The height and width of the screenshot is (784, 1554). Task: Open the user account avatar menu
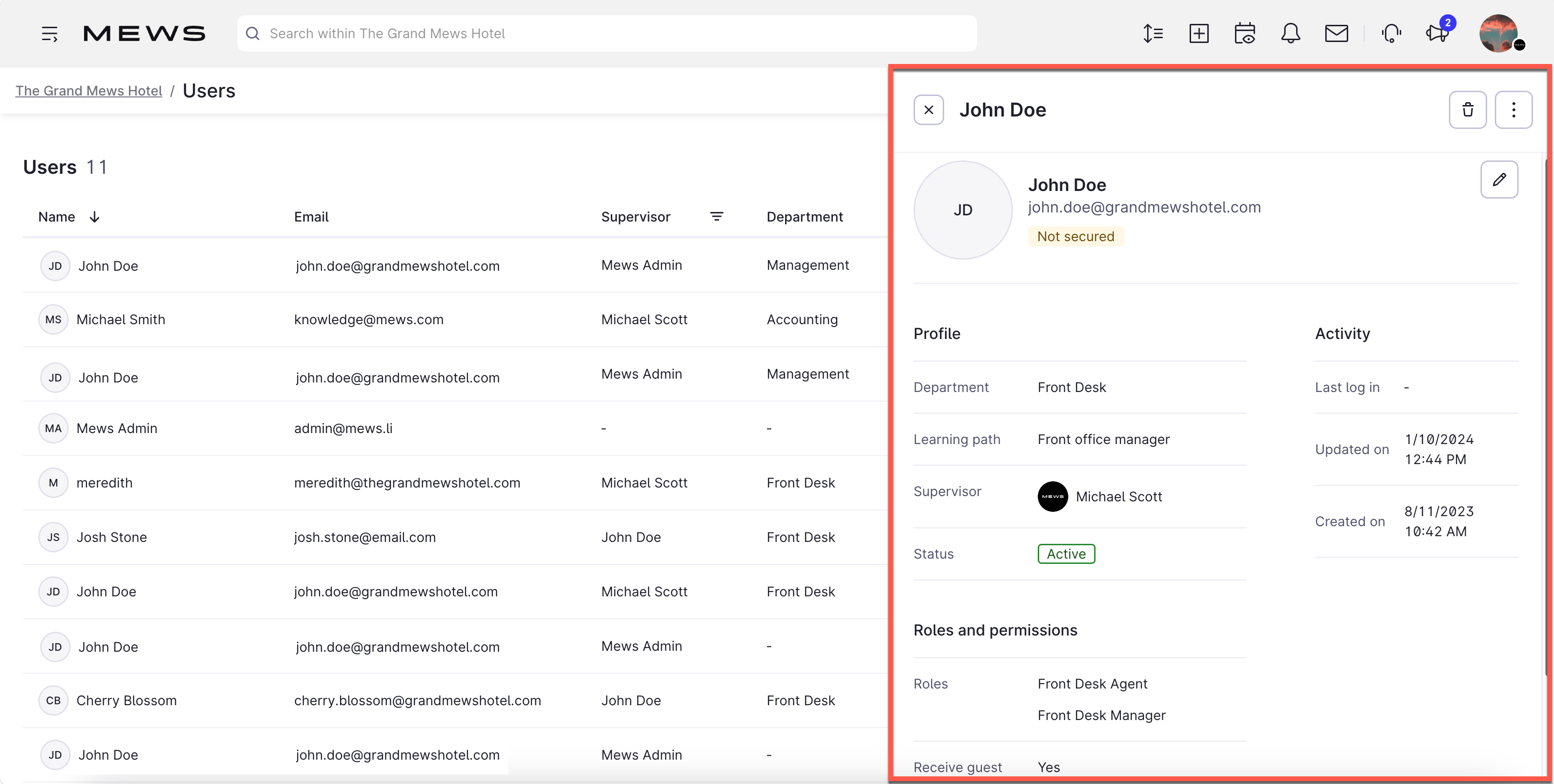pos(1501,33)
